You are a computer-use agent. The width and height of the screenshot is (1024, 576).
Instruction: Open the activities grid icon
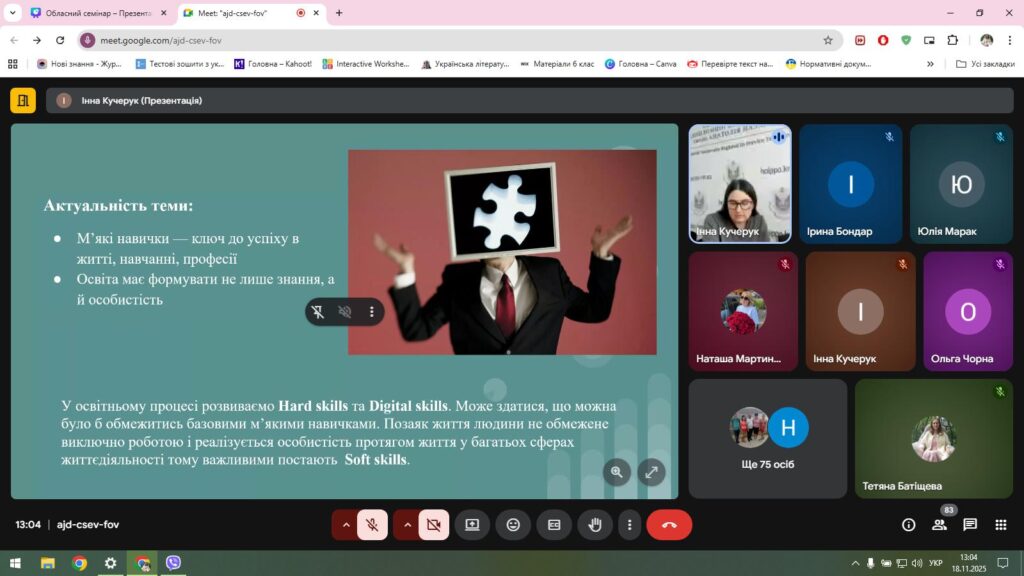pos(1000,524)
